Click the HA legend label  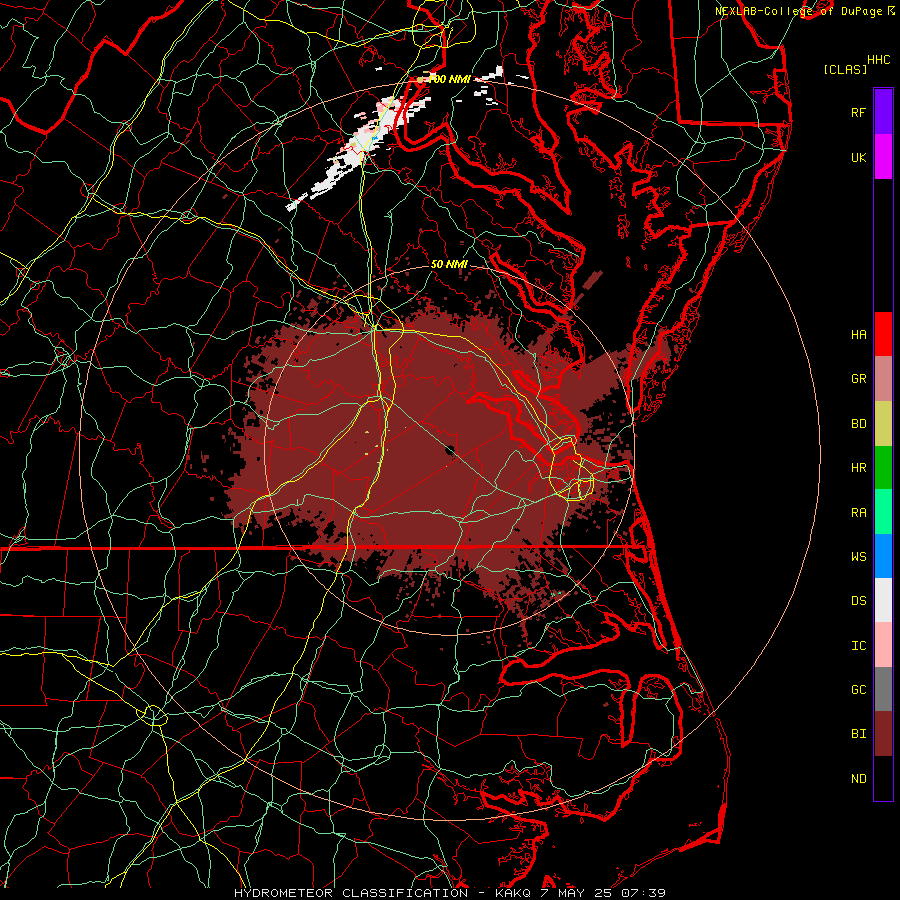click(859, 334)
